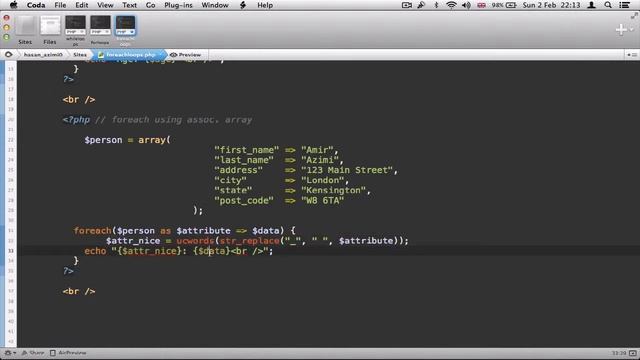Open the View menu
Screen dimensions: 640x360
coord(105,5)
